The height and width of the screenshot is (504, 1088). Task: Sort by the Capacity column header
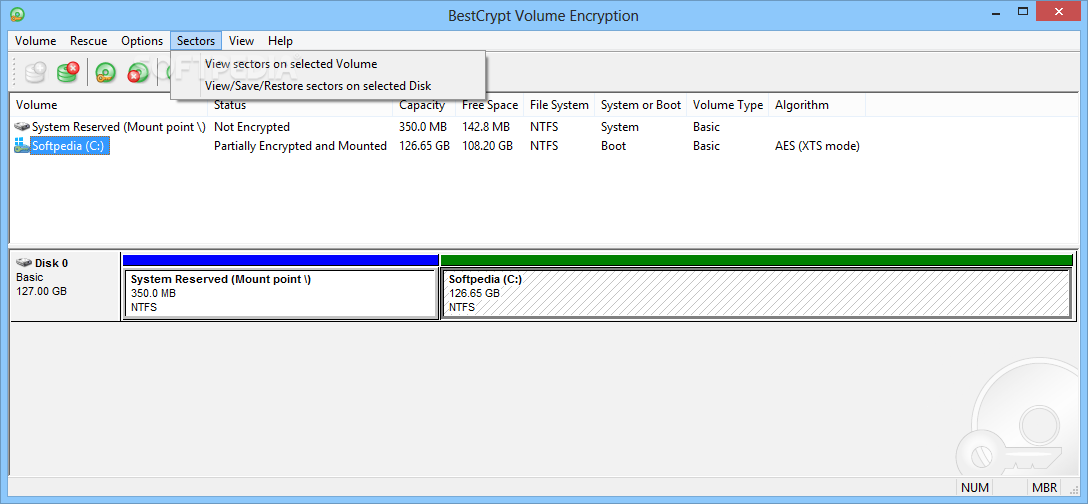pyautogui.click(x=424, y=105)
